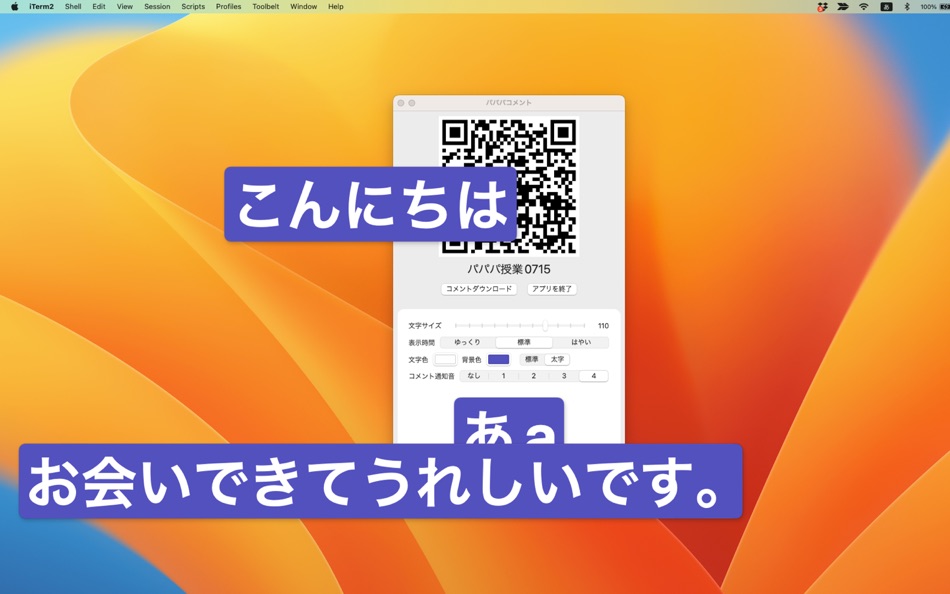Screen dimensions: 950x594
Task: Click the 表示時間 label
Action: (421, 342)
